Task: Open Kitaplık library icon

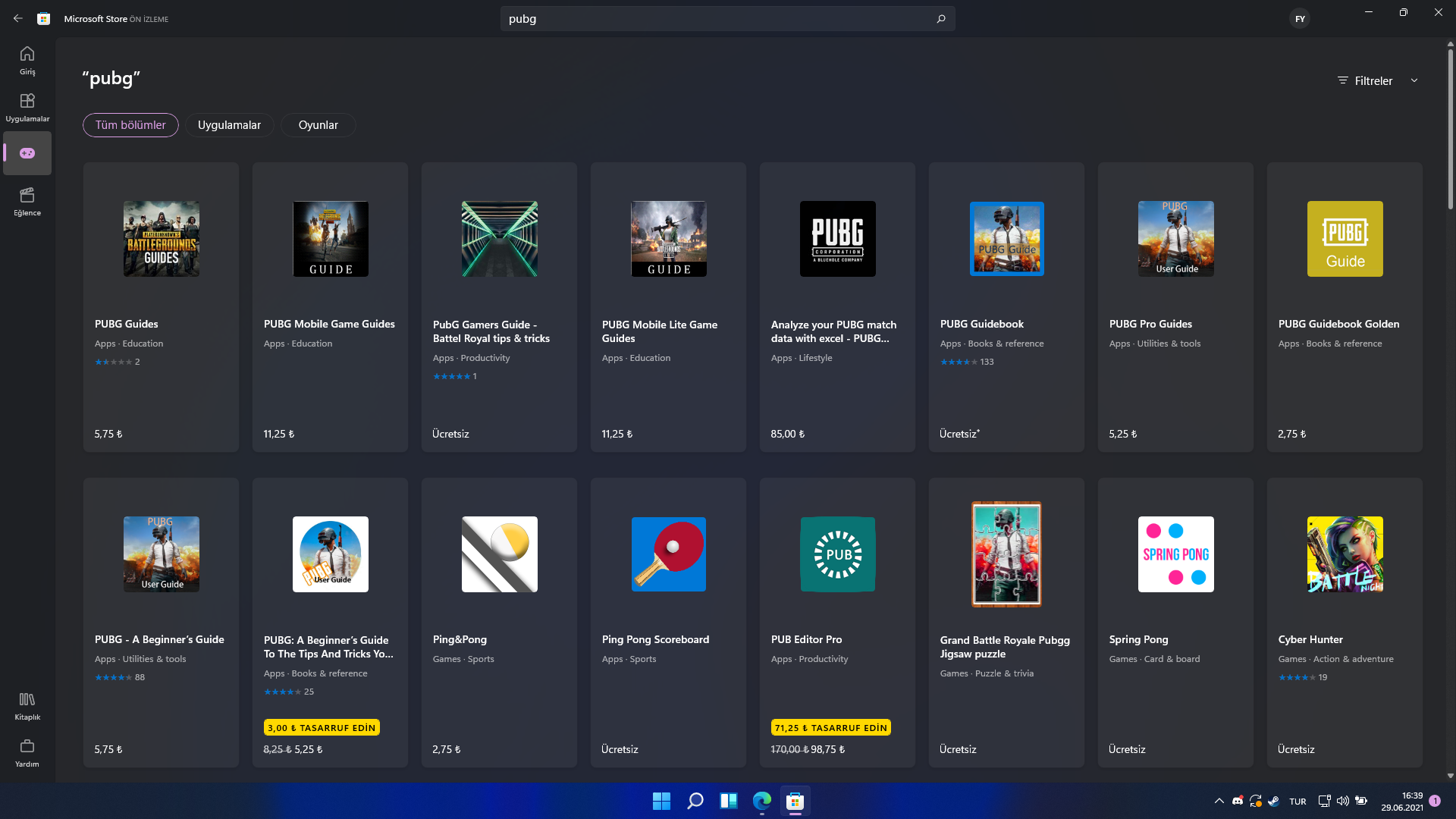Action: coord(27,705)
